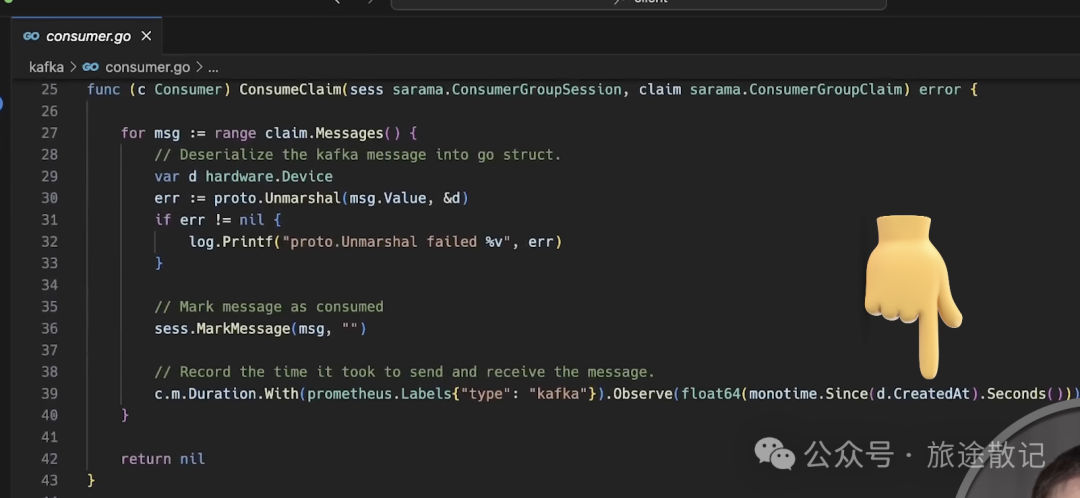
Task: Click 'hardware.Device' on line 29
Action: [x=269, y=176]
